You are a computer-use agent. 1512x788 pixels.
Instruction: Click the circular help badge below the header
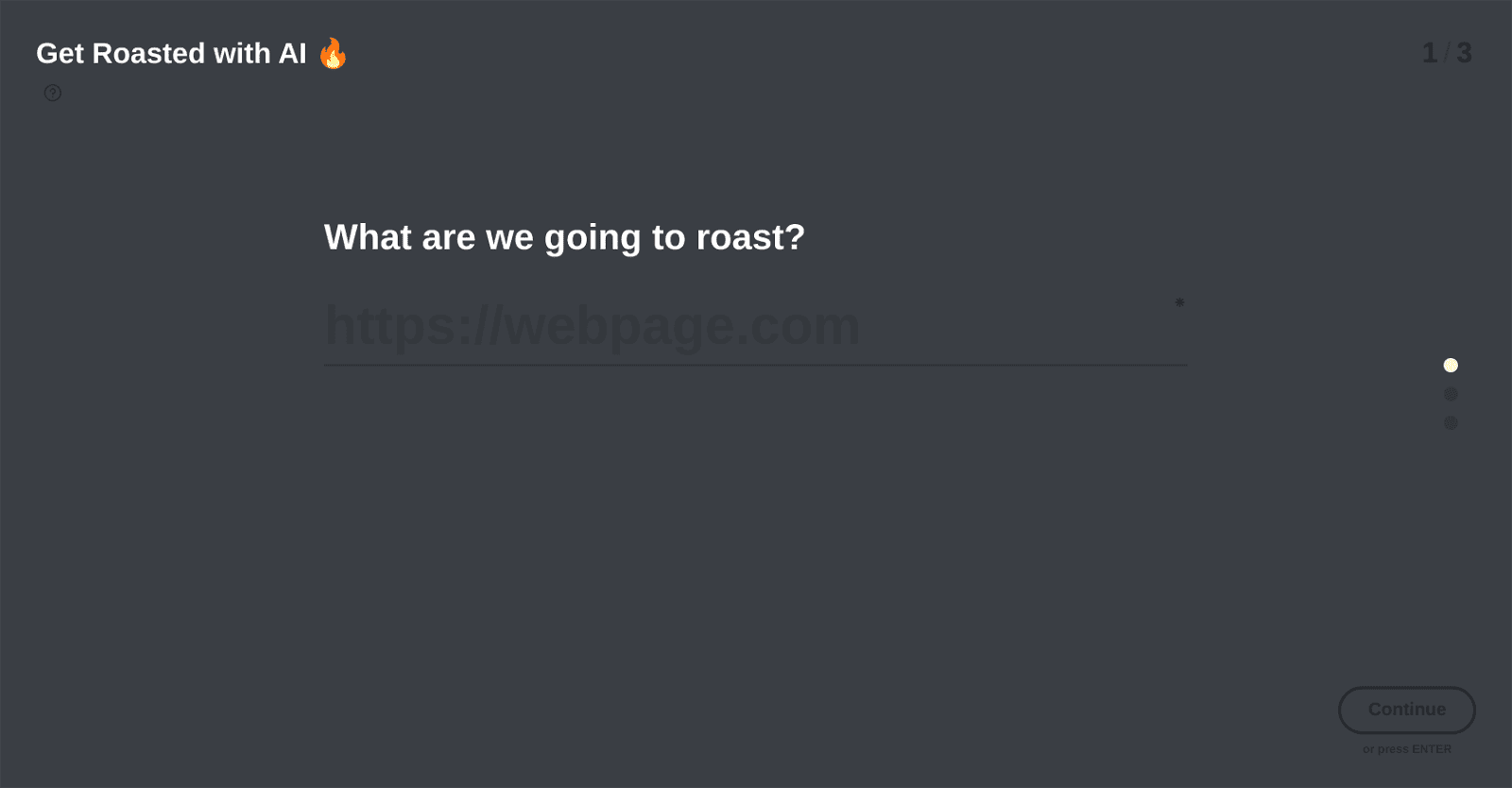52,93
